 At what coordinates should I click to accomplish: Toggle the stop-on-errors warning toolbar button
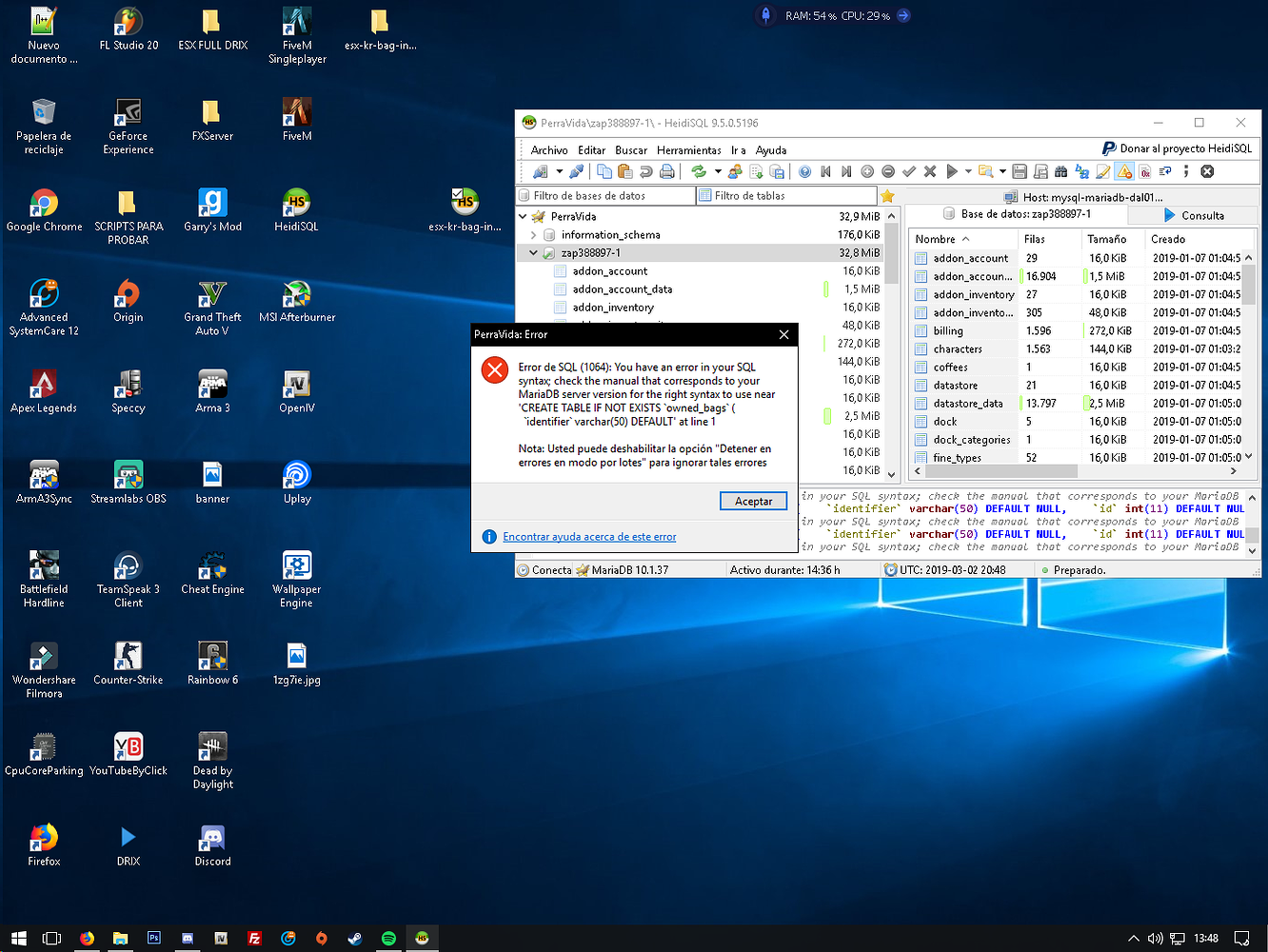(x=1124, y=172)
